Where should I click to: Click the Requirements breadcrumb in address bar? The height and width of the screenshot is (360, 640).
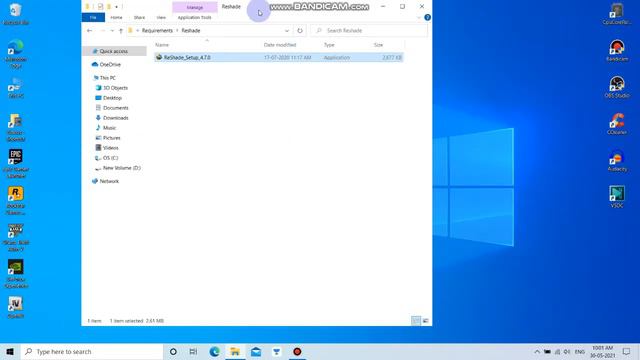click(x=157, y=31)
